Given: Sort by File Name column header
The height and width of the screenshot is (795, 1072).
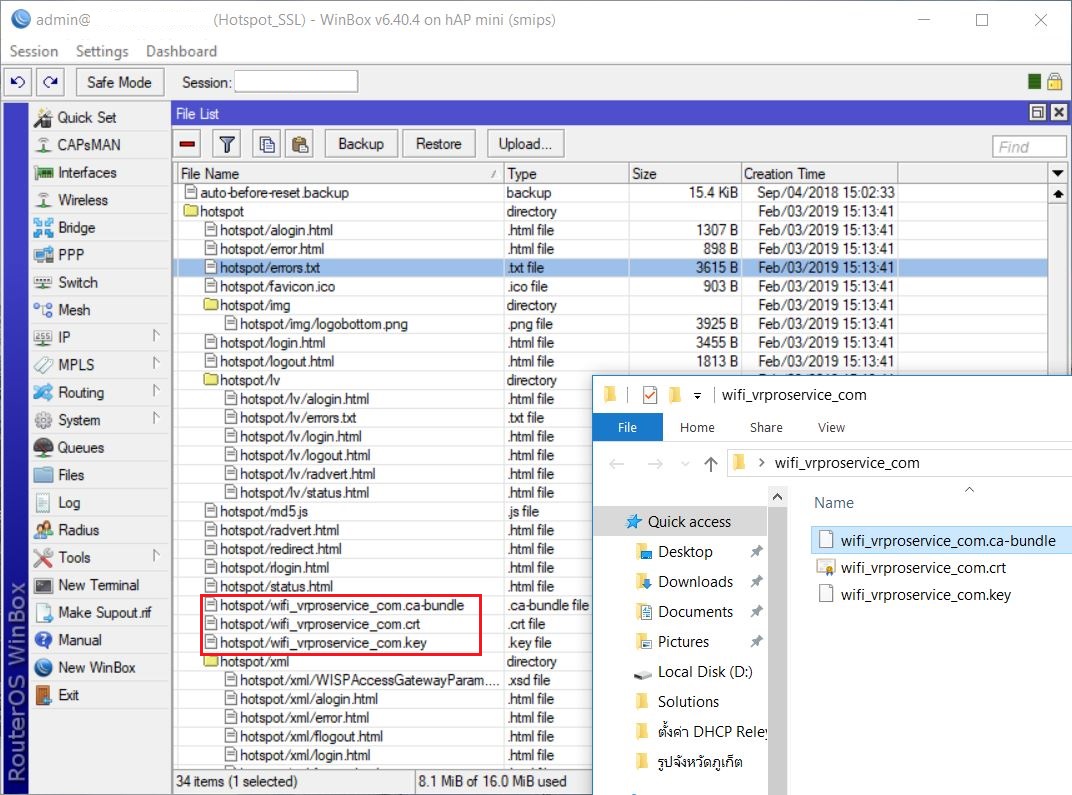Looking at the screenshot, I should (x=339, y=174).
